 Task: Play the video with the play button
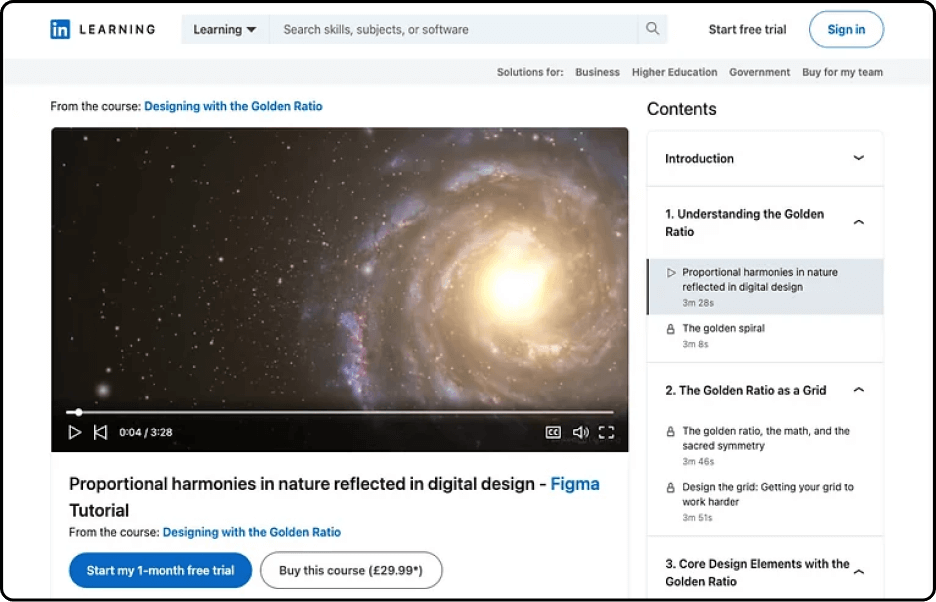click(x=75, y=432)
